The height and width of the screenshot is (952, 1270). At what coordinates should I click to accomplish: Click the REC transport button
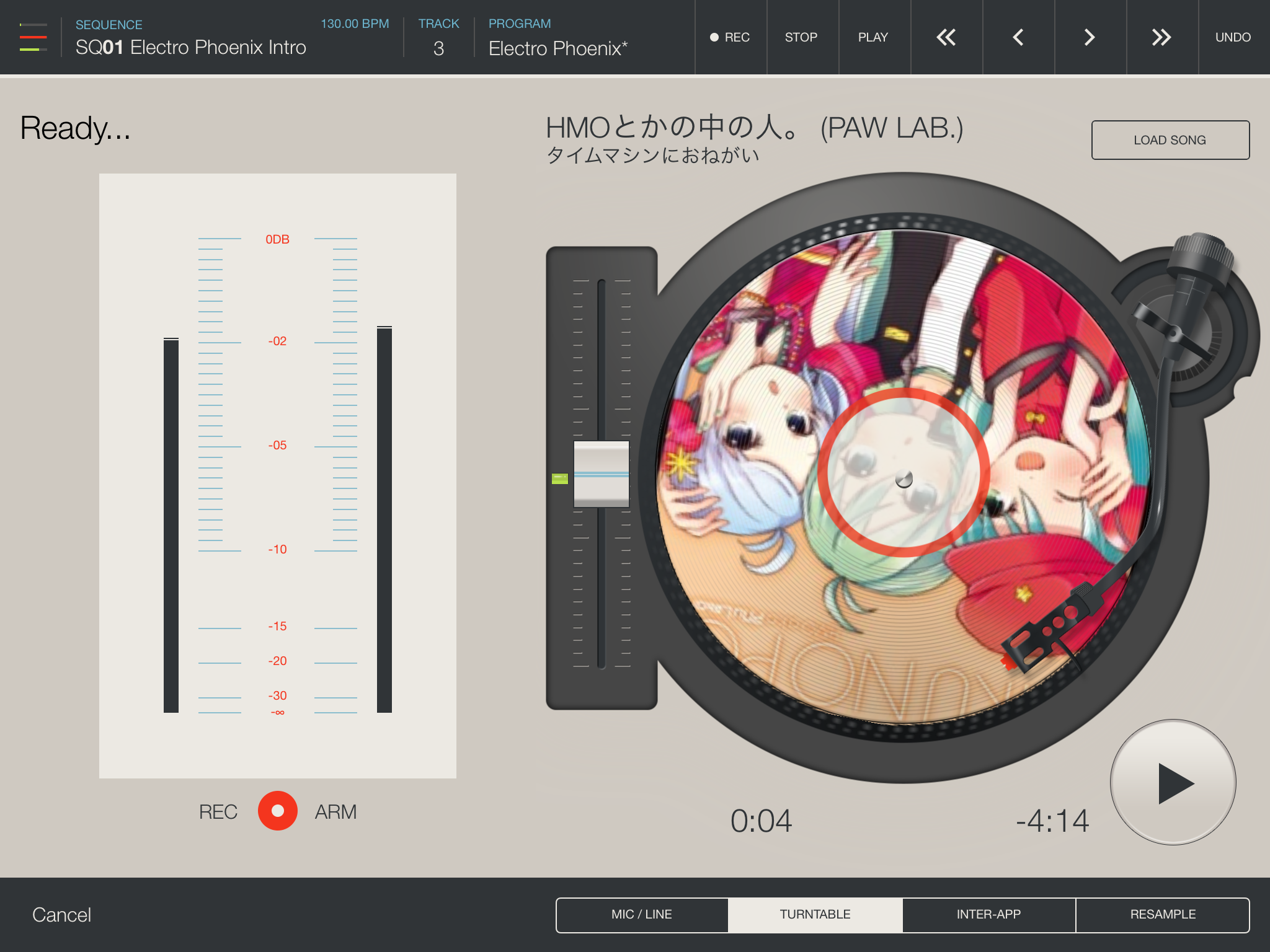tap(730, 37)
